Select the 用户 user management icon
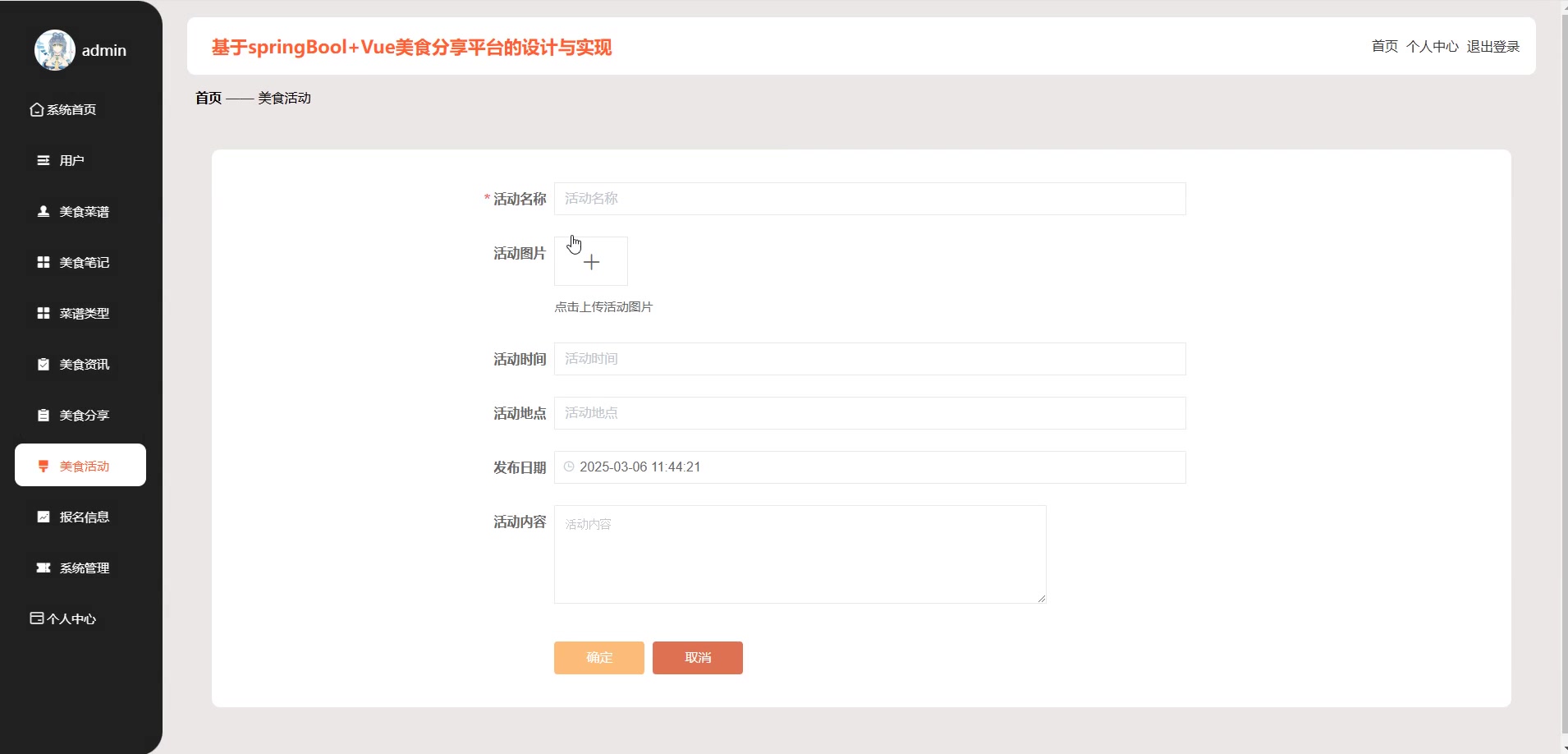1568x754 pixels. [x=43, y=160]
